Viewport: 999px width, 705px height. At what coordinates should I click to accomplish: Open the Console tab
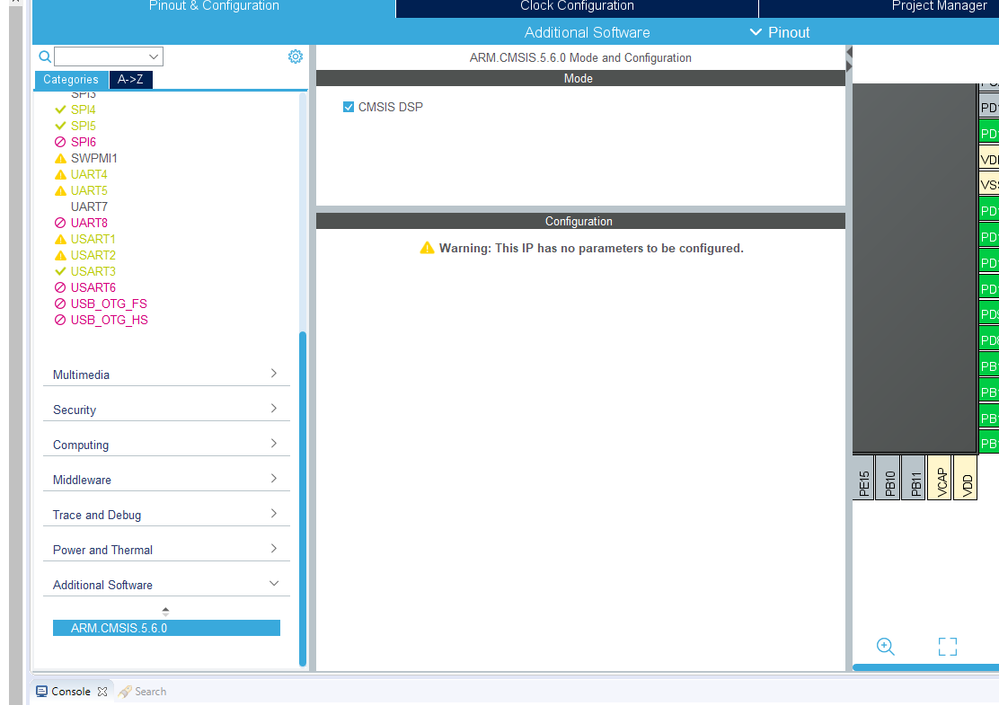point(71,691)
